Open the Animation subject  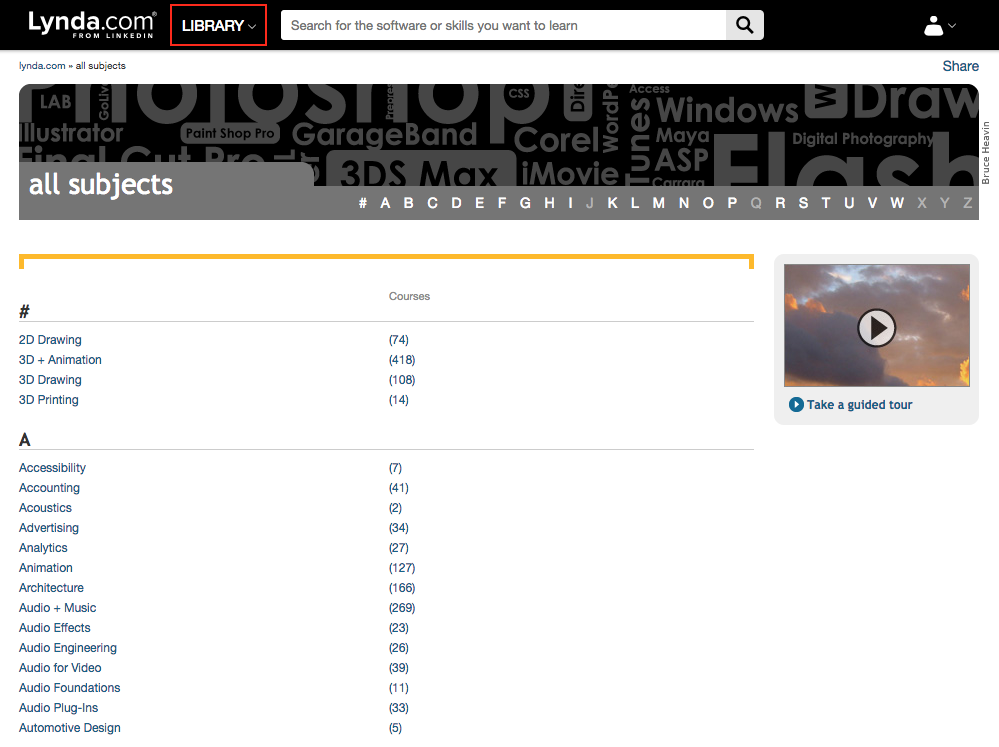[x=46, y=568]
